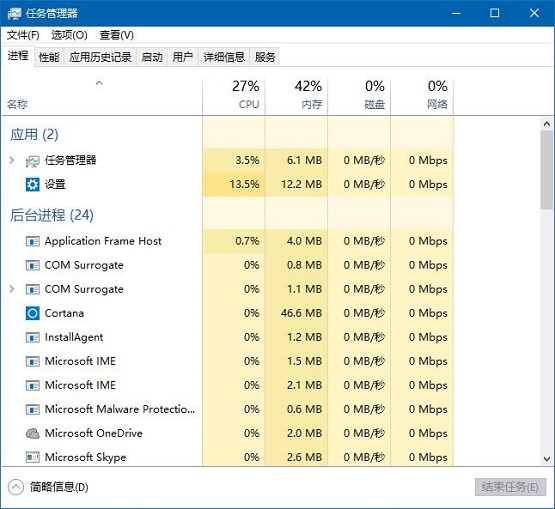This screenshot has height=509, width=555.
Task: Select the Microsoft OneDrive row name
Action: click(93, 433)
